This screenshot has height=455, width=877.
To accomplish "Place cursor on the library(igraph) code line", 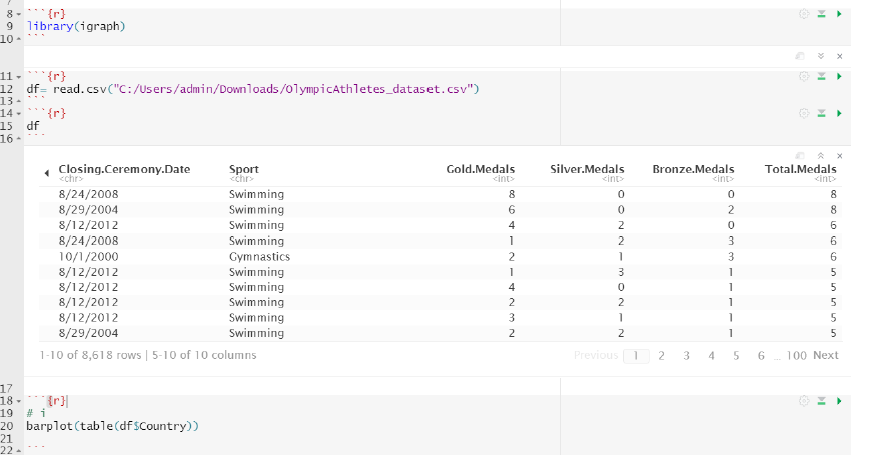I will (76, 26).
